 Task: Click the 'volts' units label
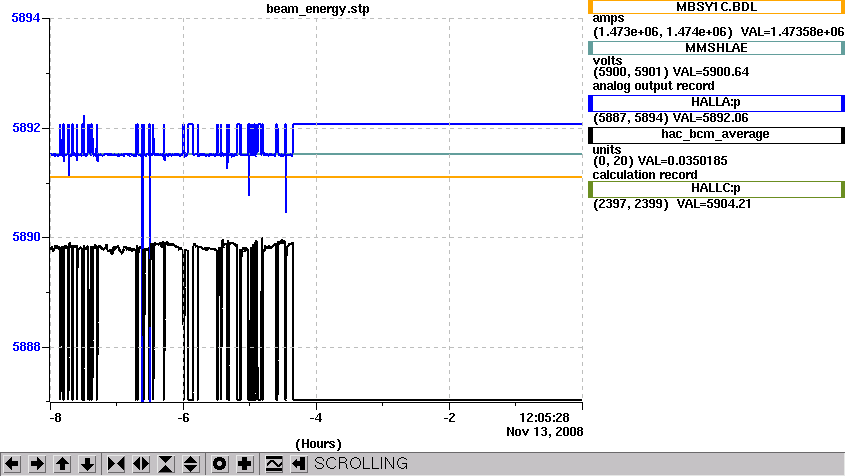607,60
